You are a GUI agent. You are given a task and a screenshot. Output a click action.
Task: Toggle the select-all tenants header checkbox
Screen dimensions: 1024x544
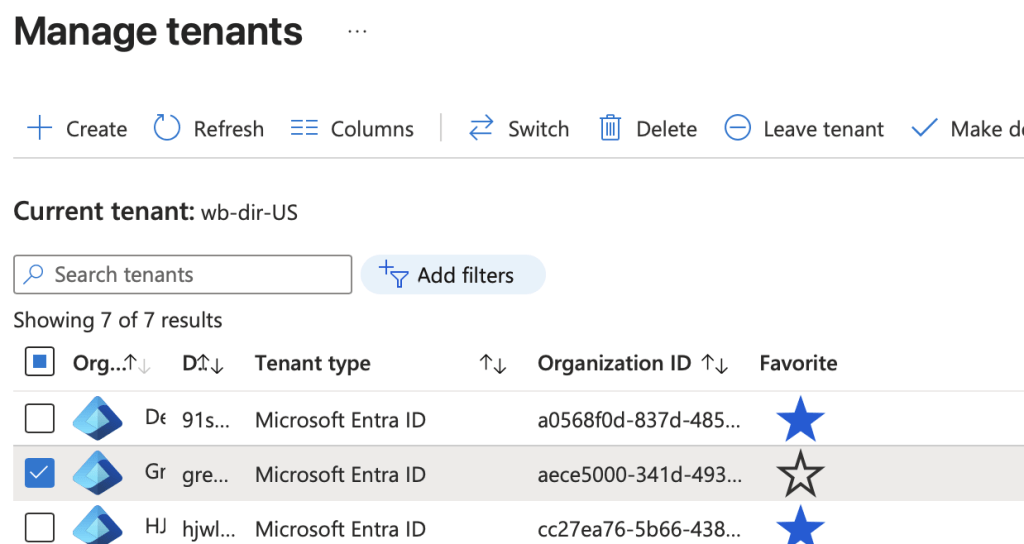39,363
